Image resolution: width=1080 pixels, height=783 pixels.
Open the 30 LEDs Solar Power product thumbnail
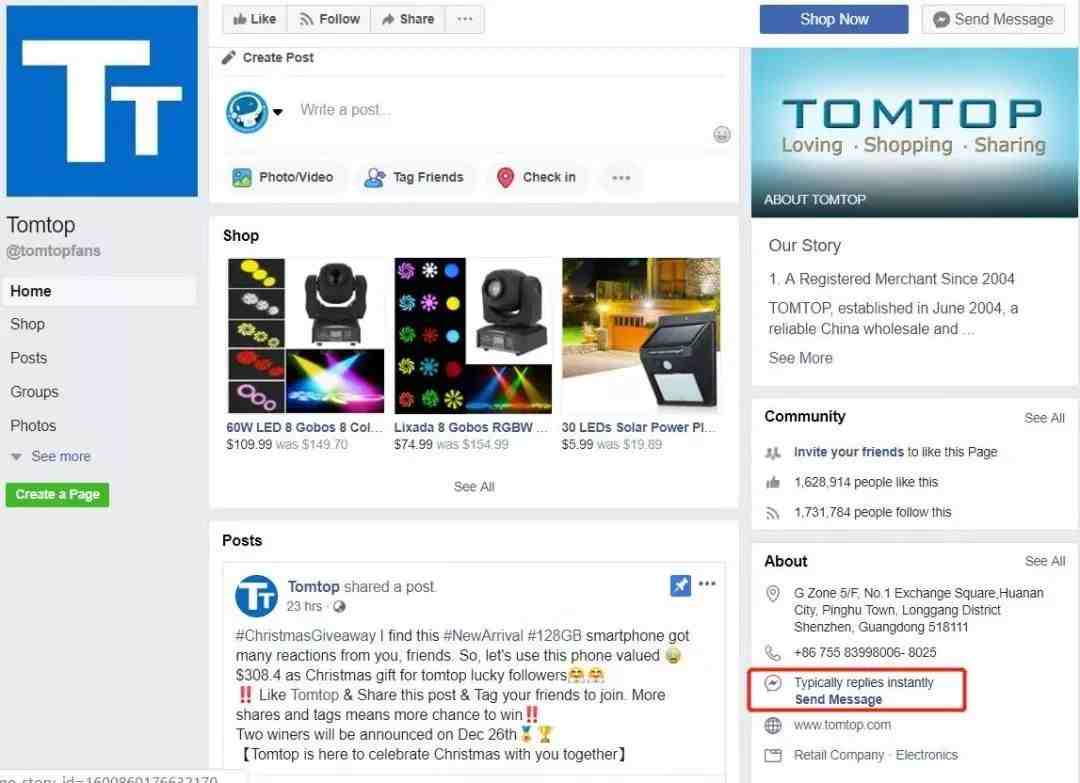pyautogui.click(x=641, y=335)
